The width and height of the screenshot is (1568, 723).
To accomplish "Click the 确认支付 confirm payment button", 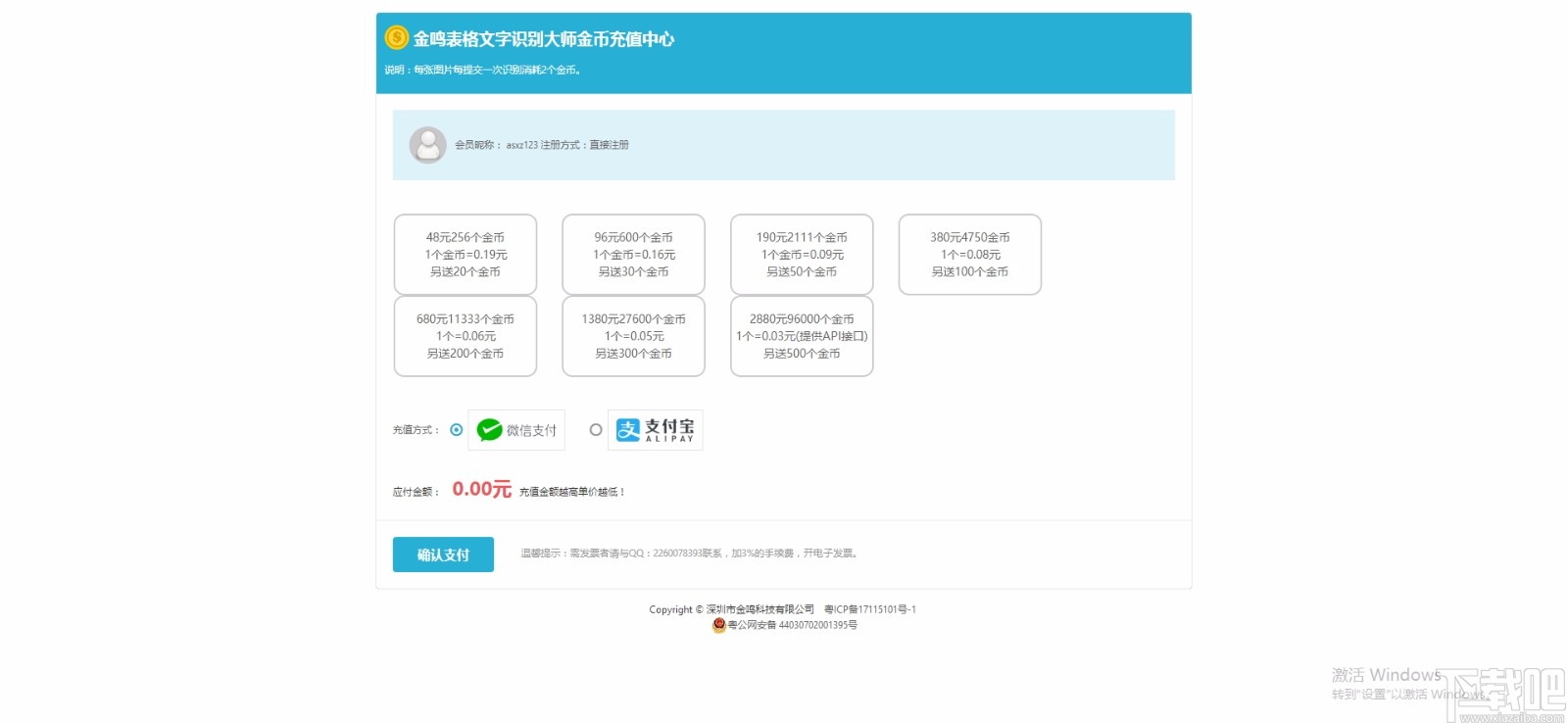I will point(443,554).
